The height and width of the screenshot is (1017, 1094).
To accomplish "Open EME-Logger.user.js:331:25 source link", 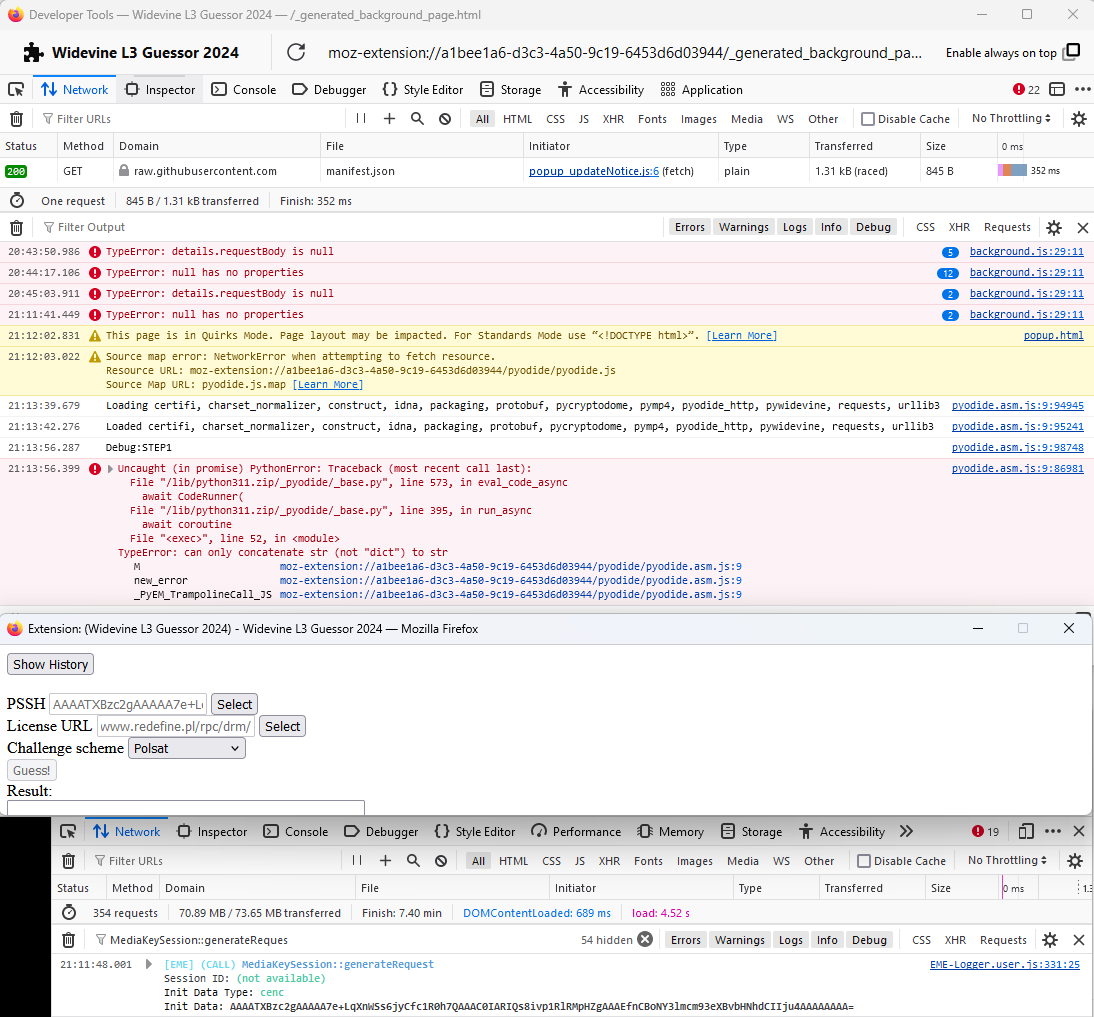I will (x=1005, y=964).
